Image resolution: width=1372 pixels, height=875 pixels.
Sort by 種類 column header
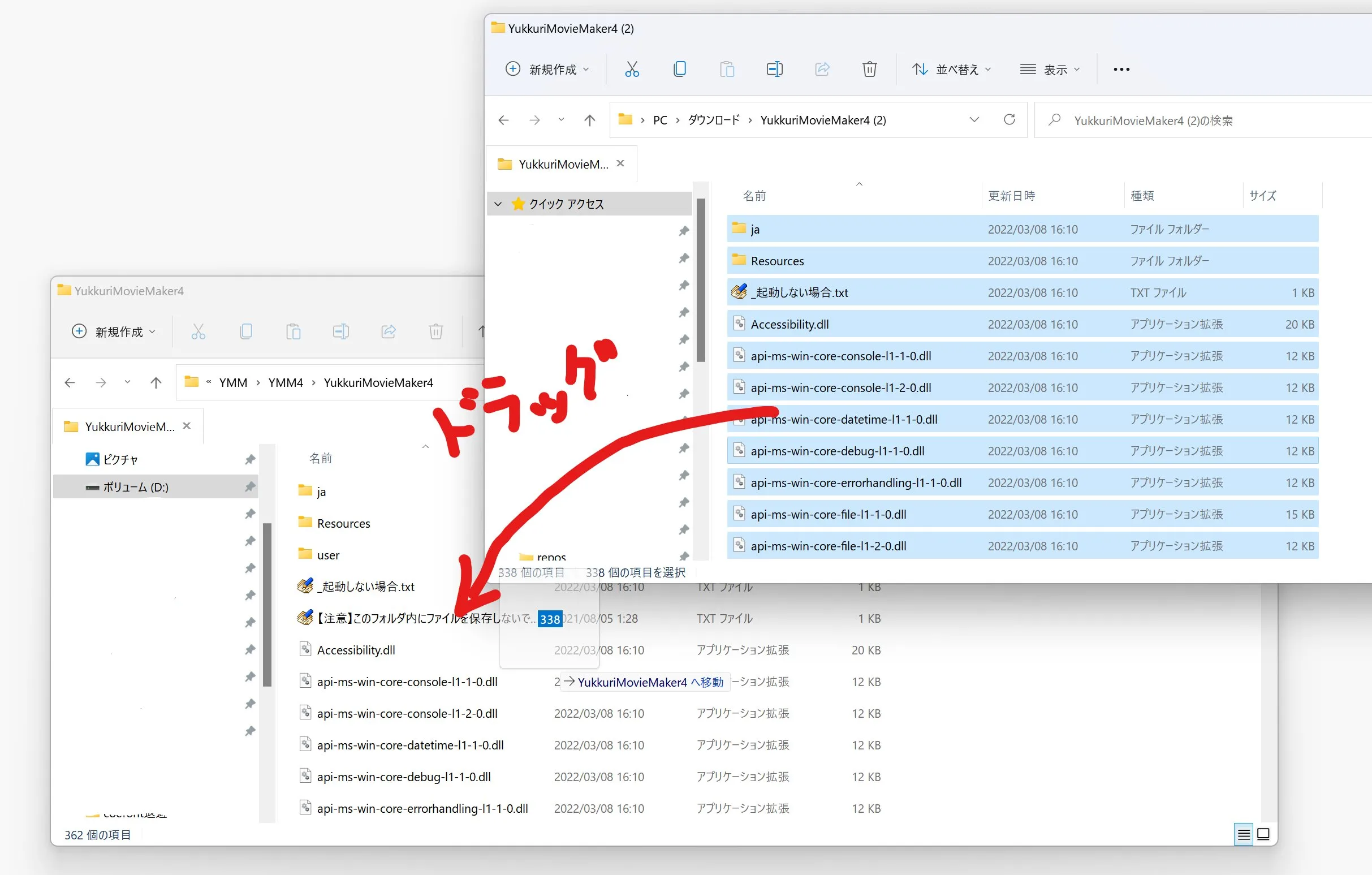pos(1142,196)
